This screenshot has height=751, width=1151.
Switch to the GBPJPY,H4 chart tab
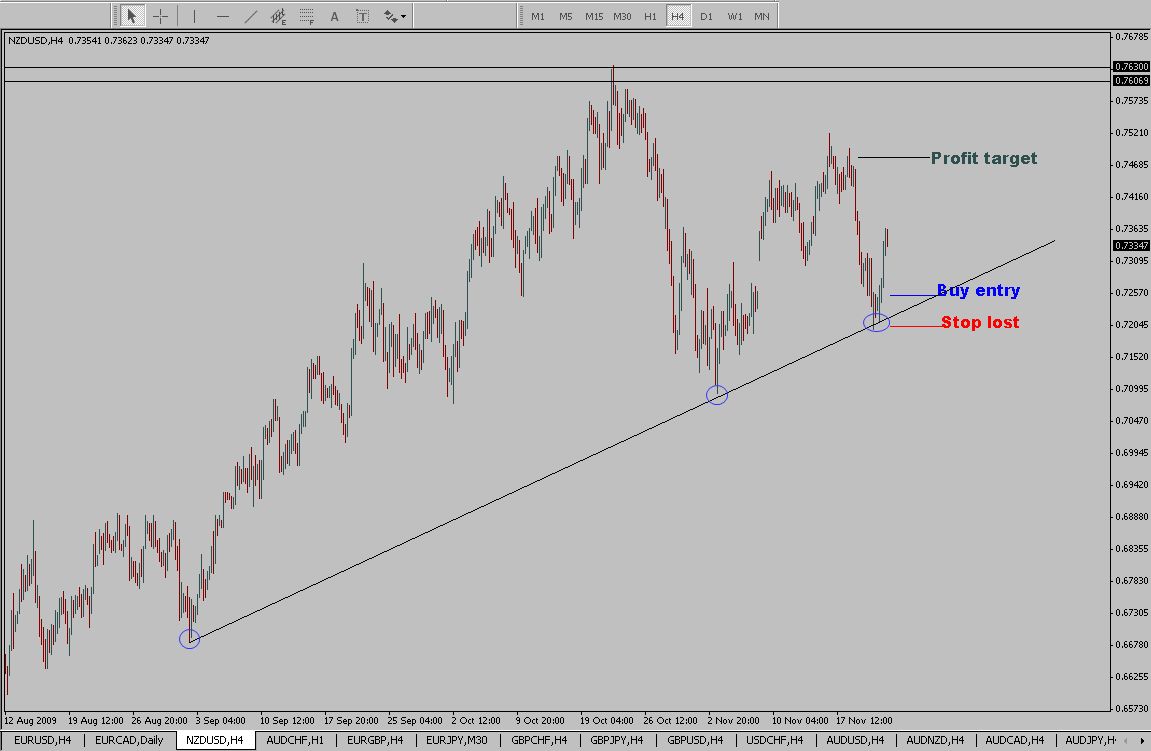(x=615, y=740)
